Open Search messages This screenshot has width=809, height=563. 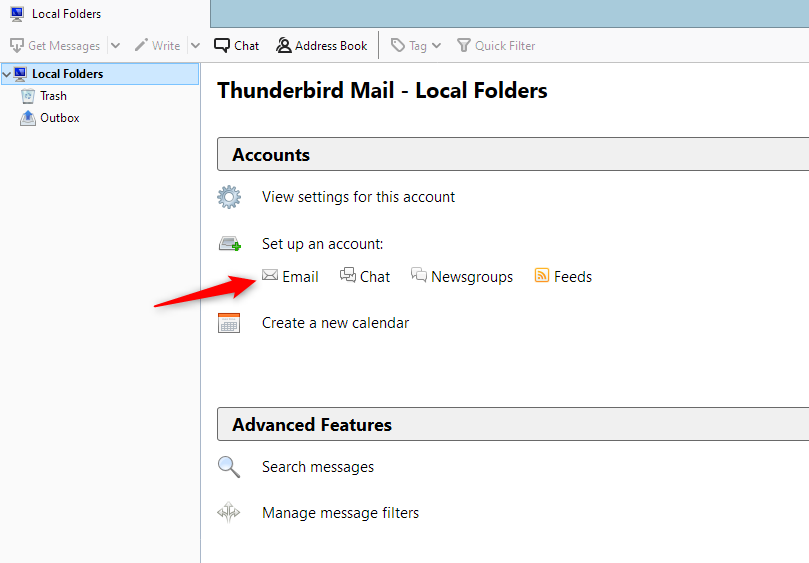(x=318, y=467)
